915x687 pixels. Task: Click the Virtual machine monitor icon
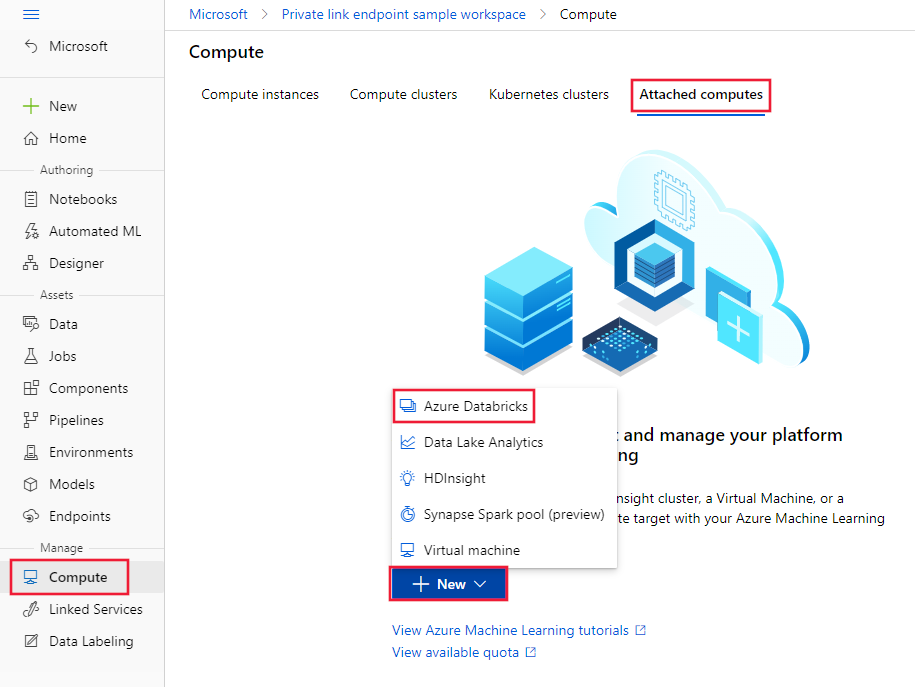(408, 550)
